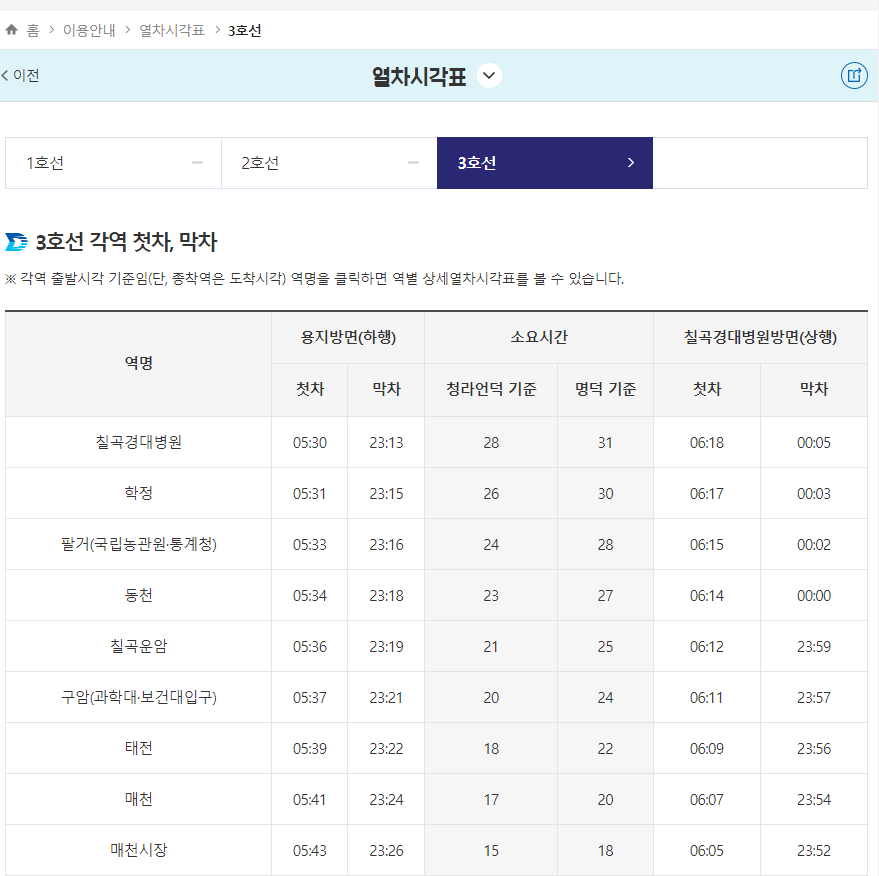Switch to 1호선 tab
This screenshot has height=876, width=879.
(x=113, y=163)
